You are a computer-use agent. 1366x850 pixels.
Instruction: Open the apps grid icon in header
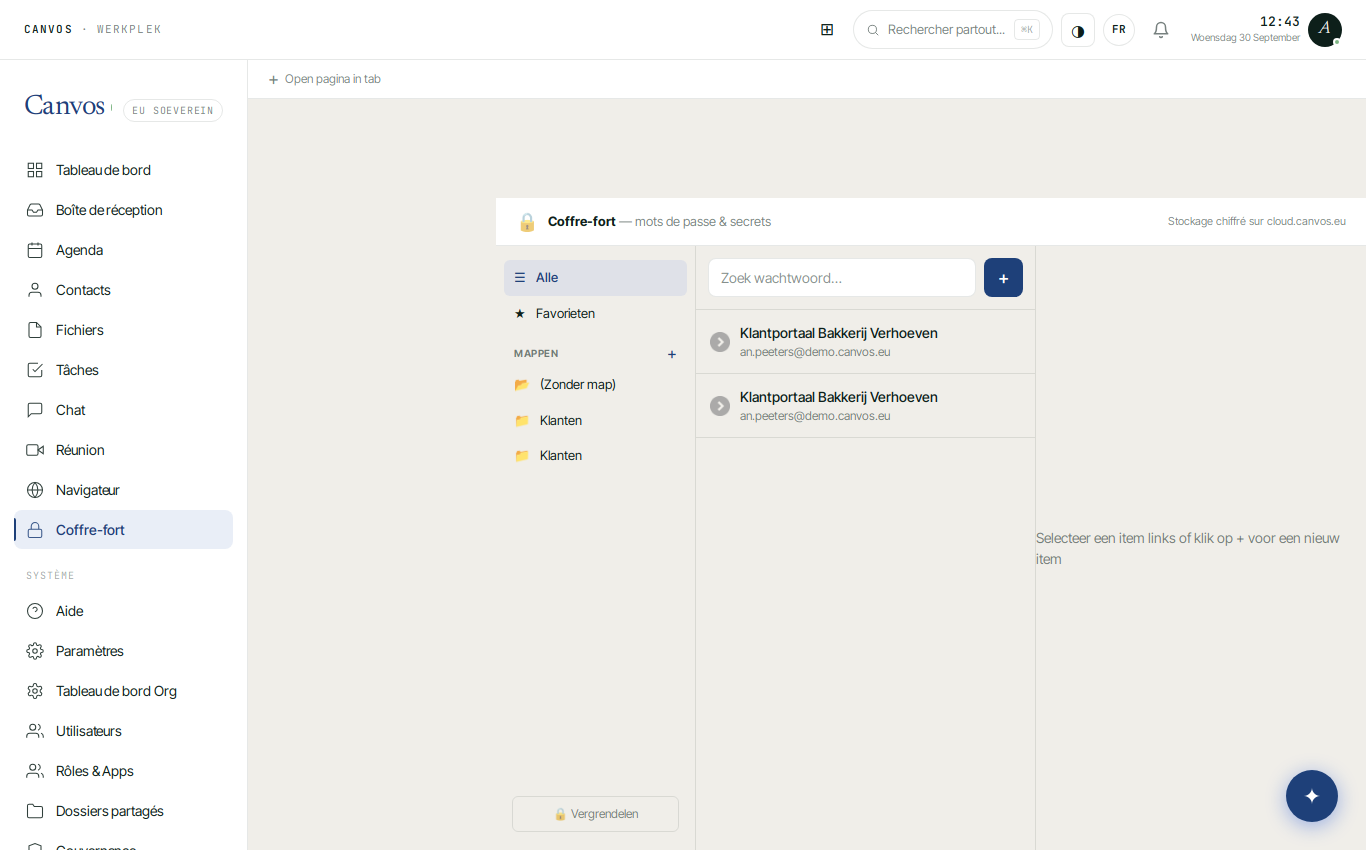827,30
